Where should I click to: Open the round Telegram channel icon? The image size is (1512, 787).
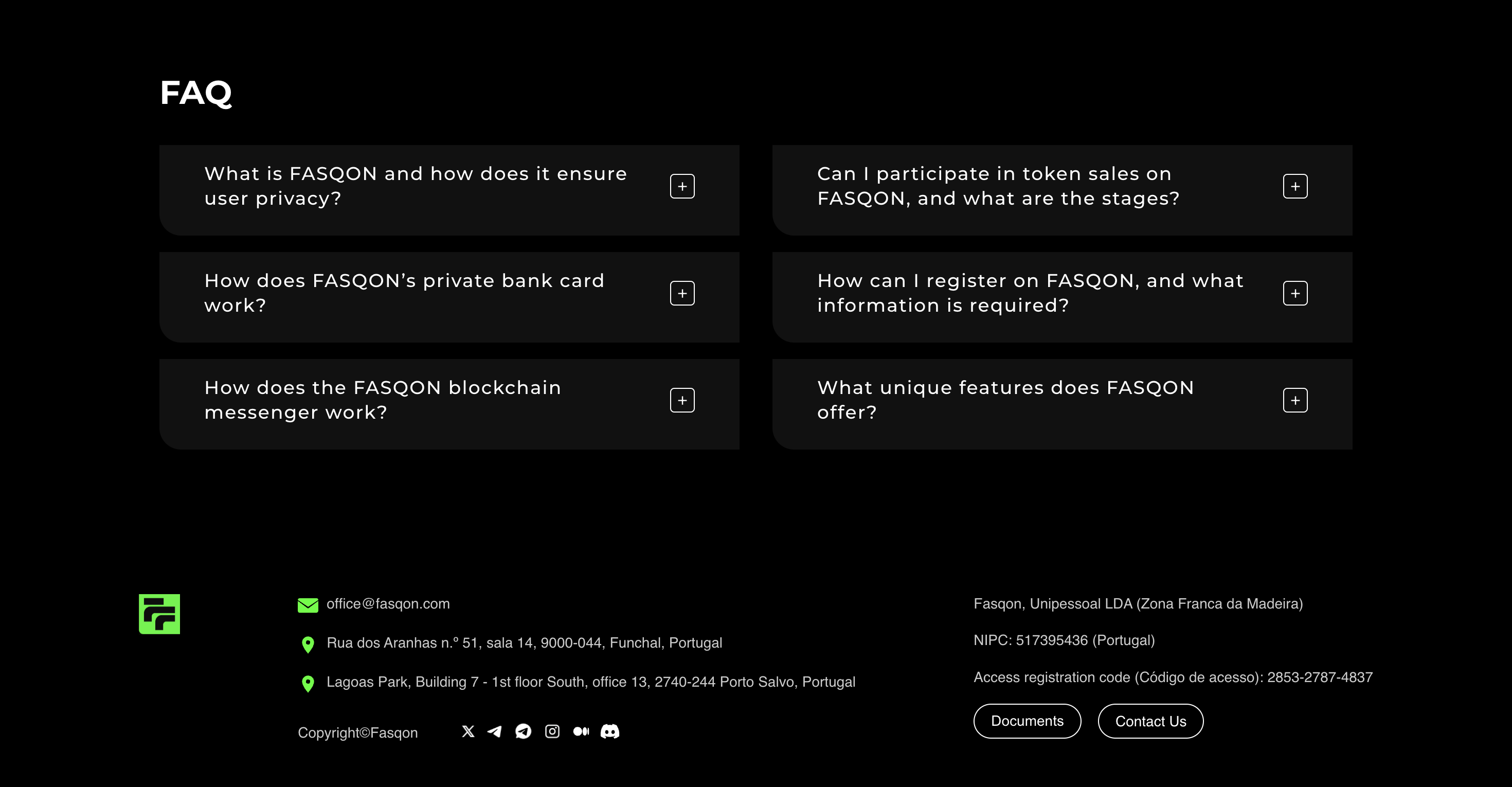523,731
